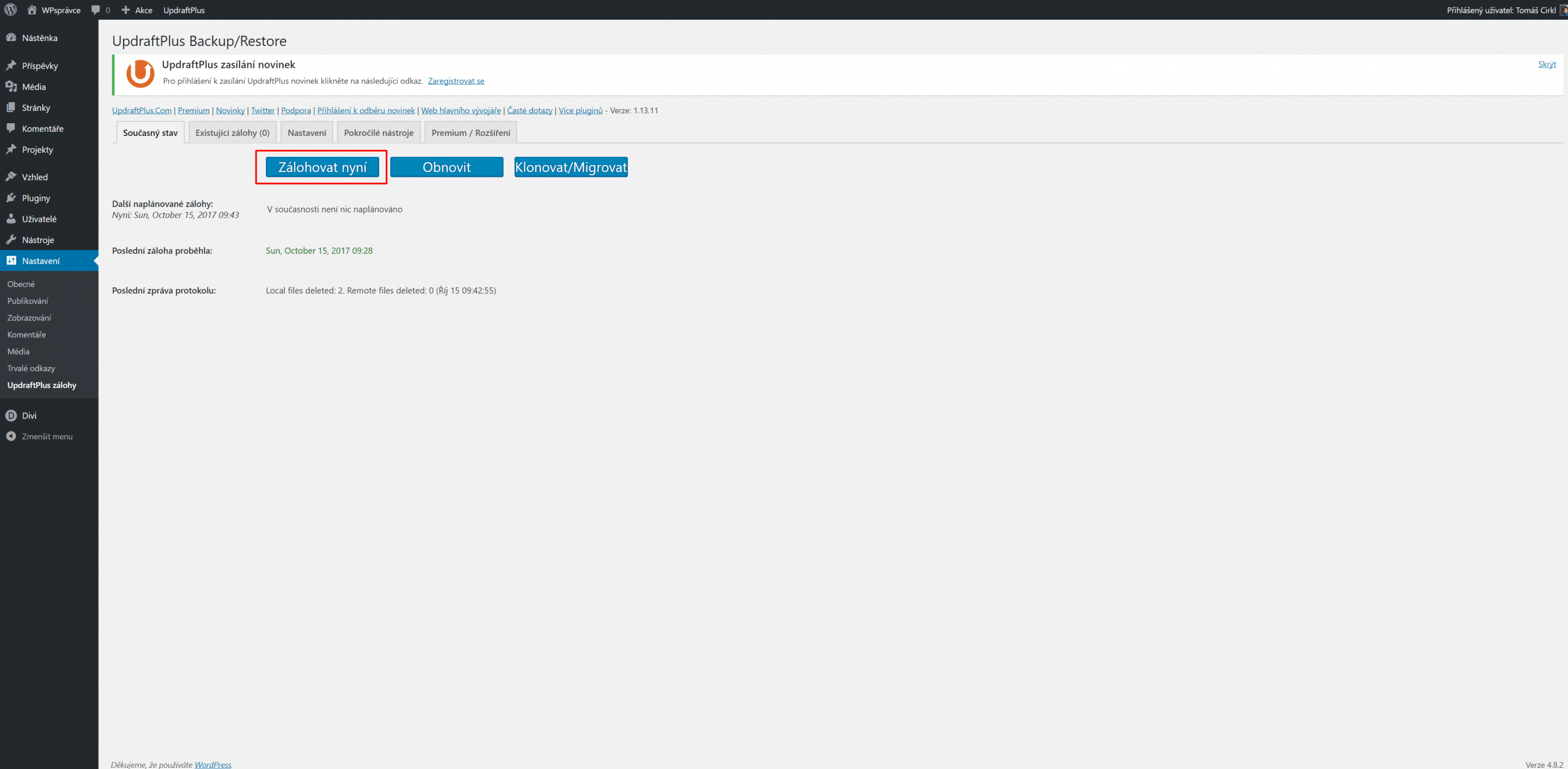Click the Zmenšit menu collapse arrow icon

pyautogui.click(x=11, y=436)
